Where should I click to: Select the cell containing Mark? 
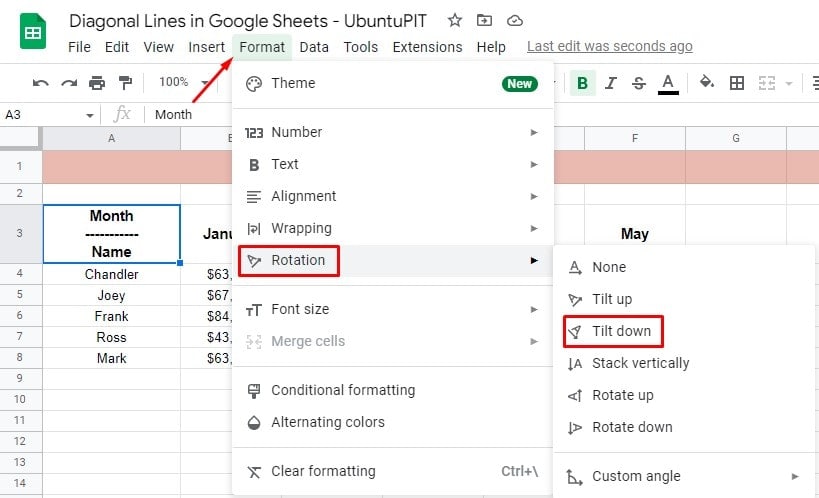pyautogui.click(x=111, y=358)
